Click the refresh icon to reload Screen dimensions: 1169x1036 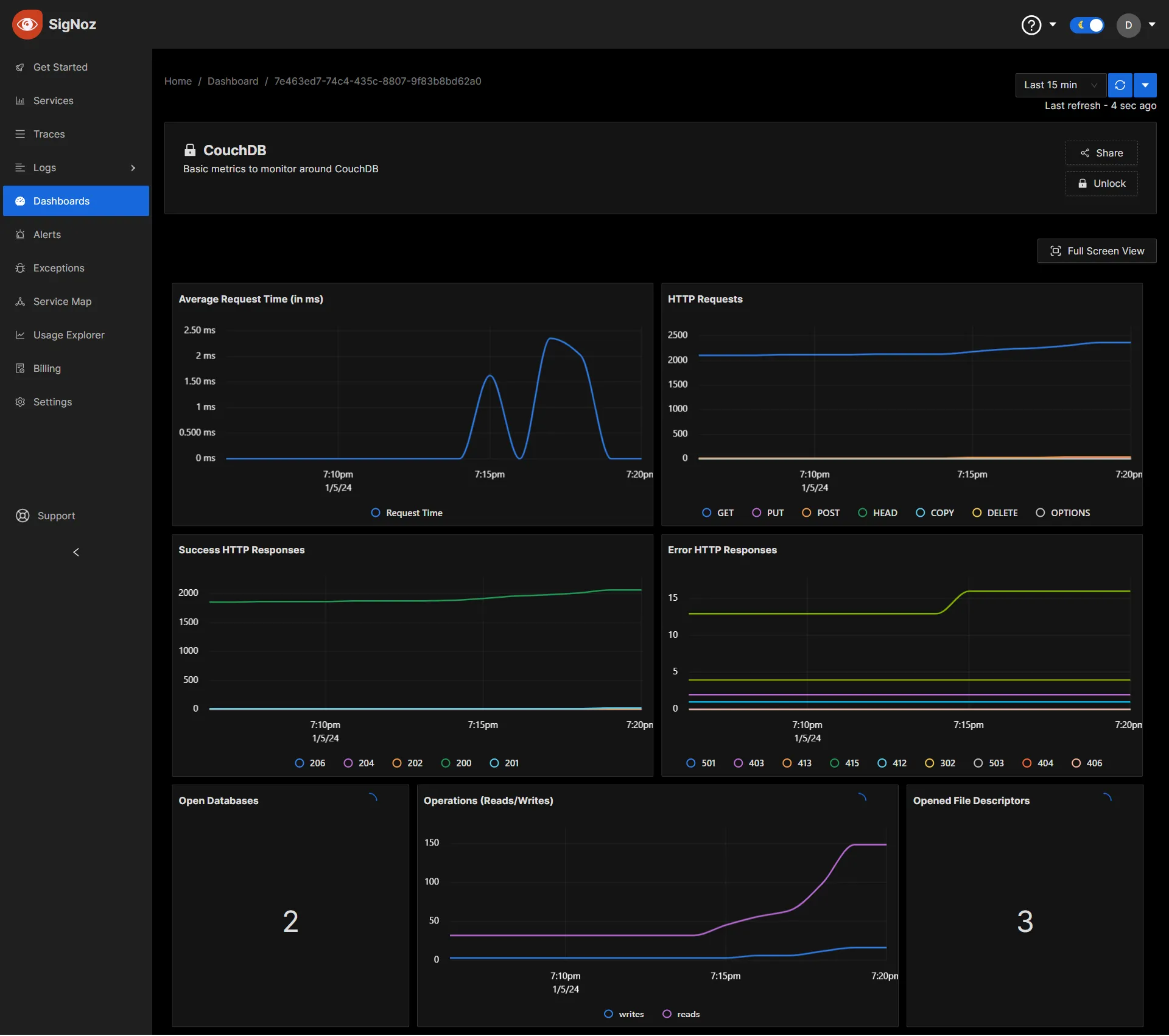[x=1120, y=85]
